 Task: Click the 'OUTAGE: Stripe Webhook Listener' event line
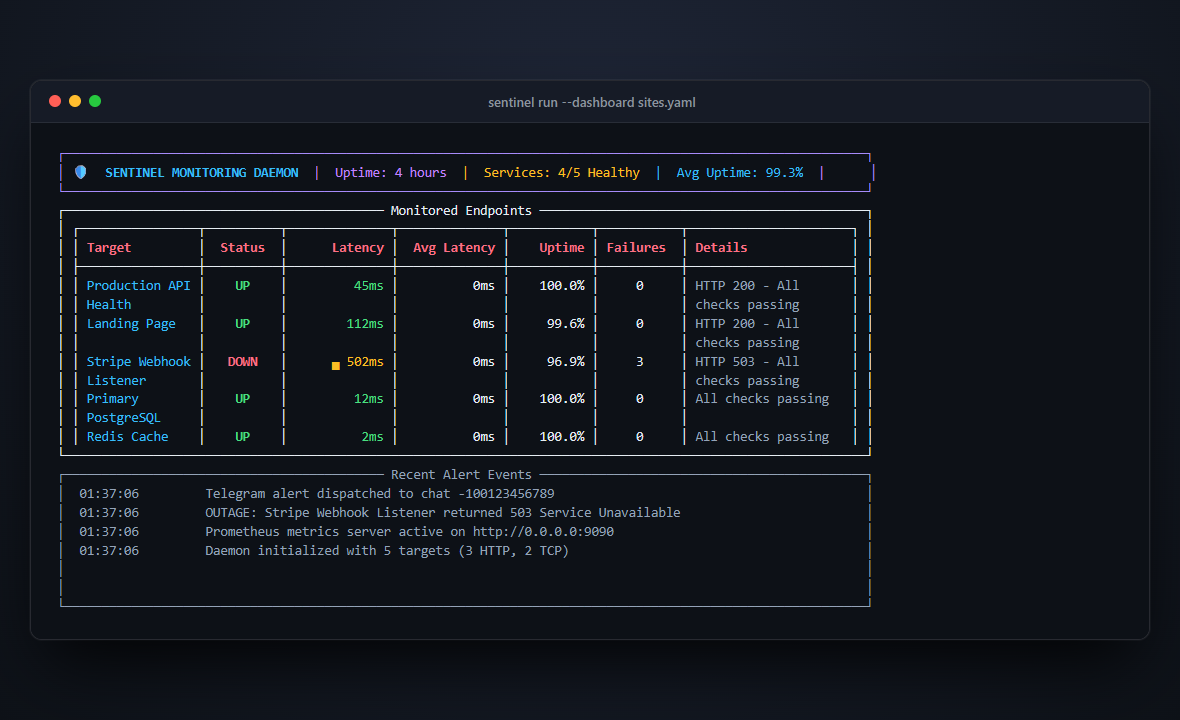point(442,512)
